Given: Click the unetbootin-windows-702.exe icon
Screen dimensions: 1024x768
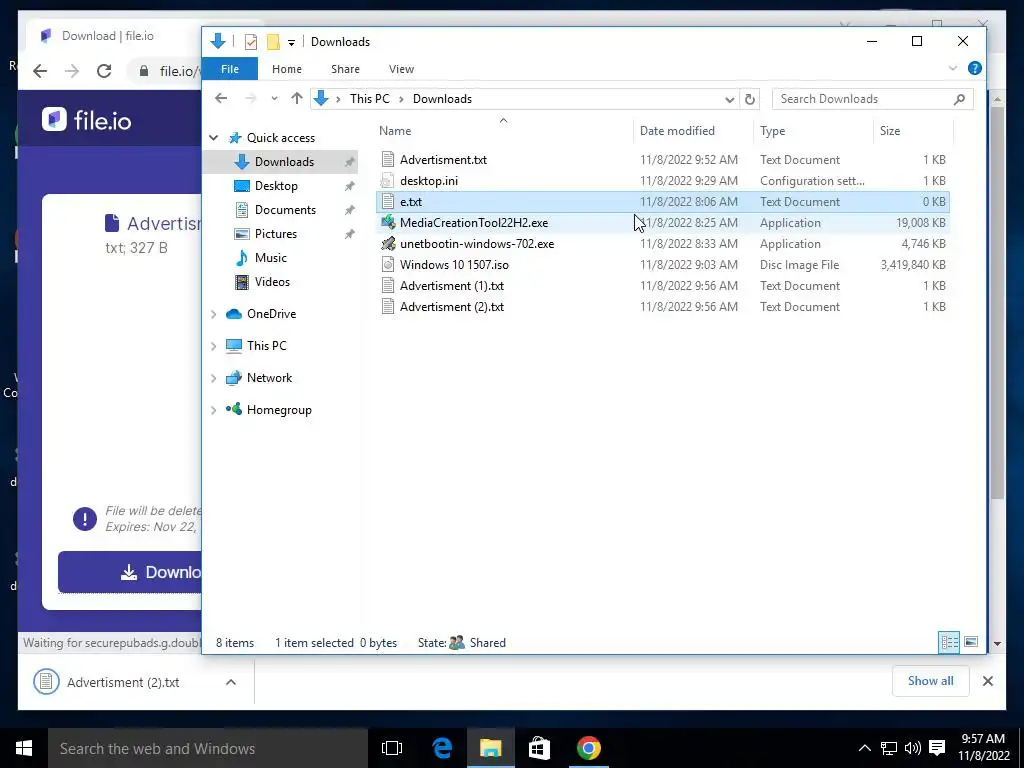Looking at the screenshot, I should 388,244.
